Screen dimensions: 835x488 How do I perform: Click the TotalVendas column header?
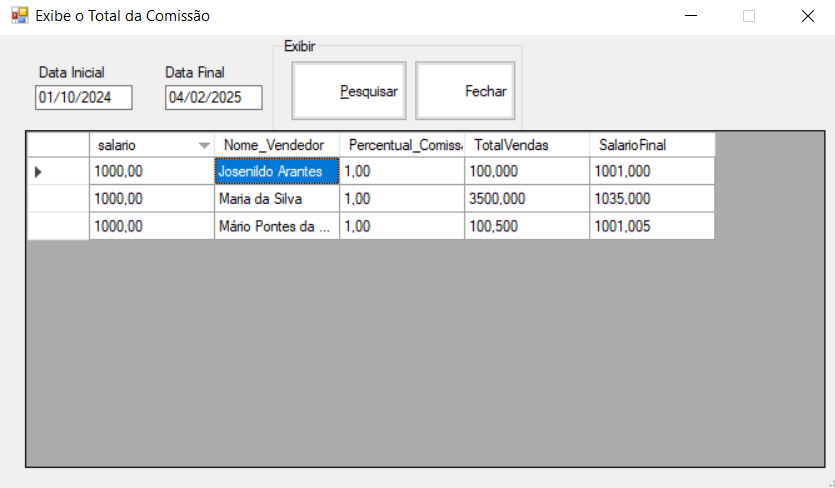pyautogui.click(x=526, y=145)
